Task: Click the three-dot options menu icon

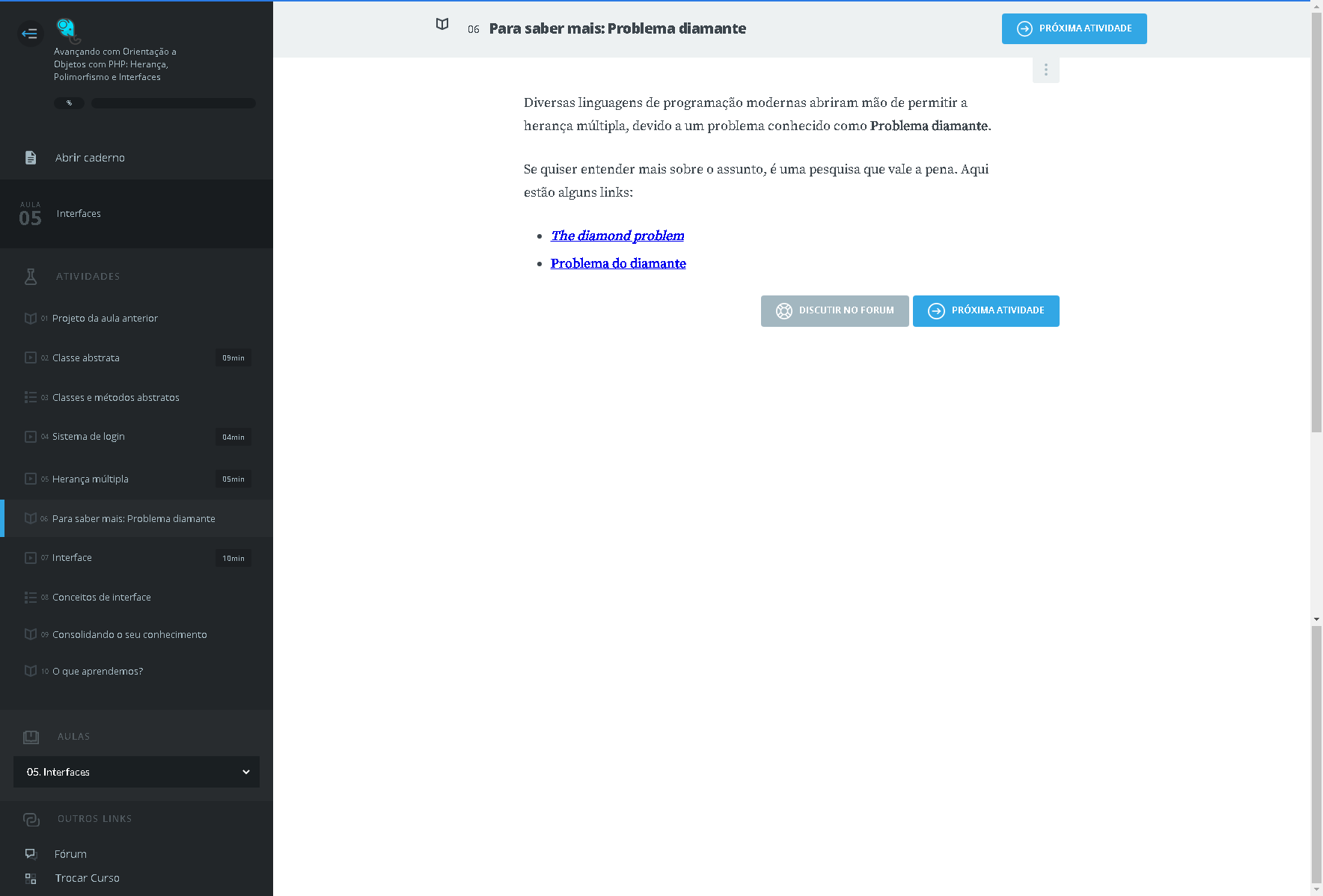Action: 1045,70
